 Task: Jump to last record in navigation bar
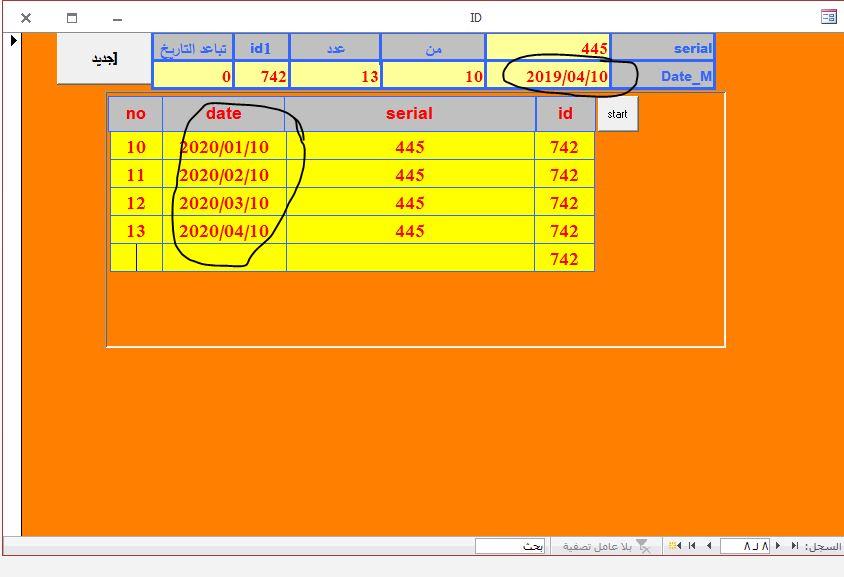692,546
